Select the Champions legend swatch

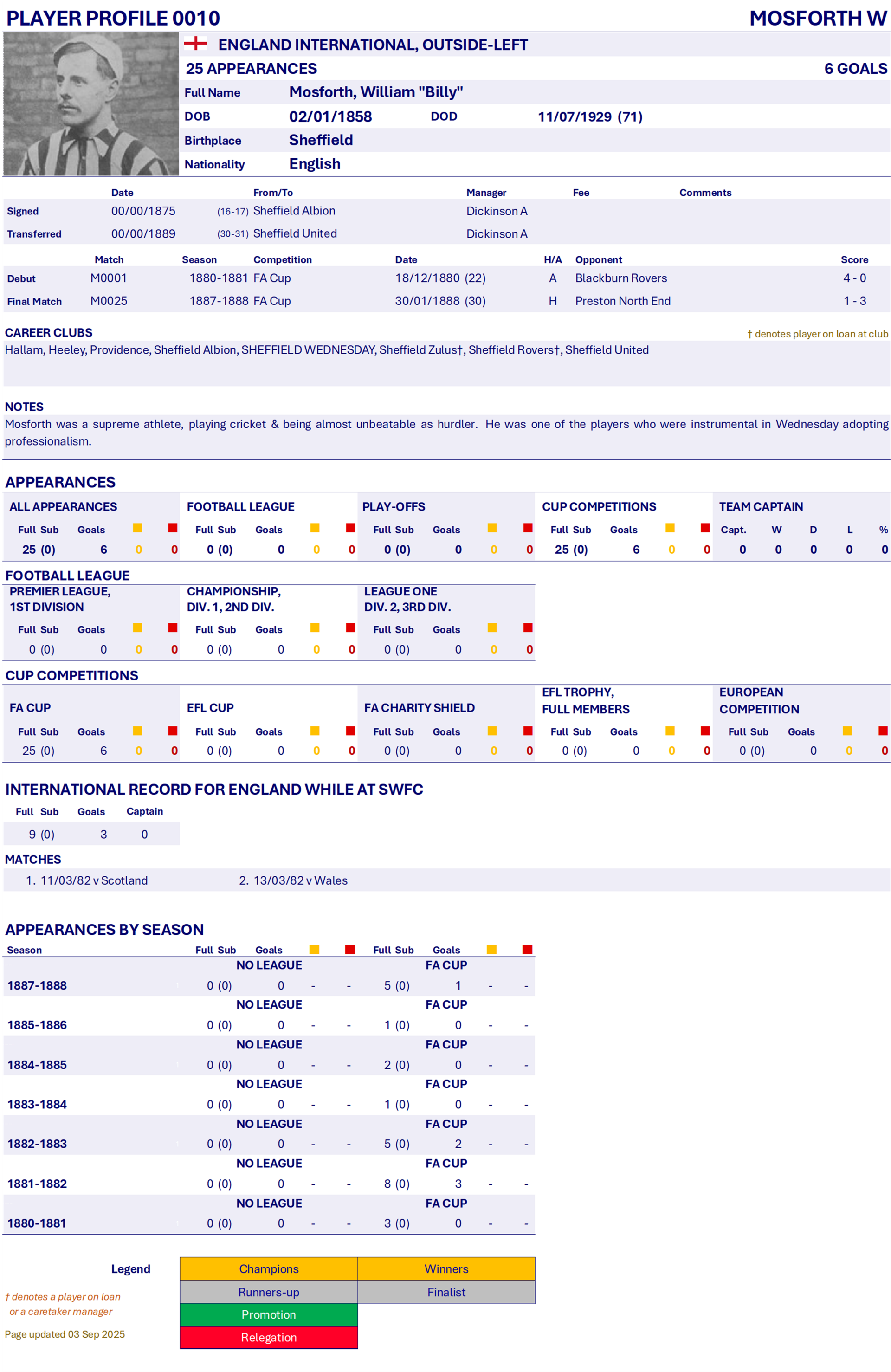point(269,1269)
